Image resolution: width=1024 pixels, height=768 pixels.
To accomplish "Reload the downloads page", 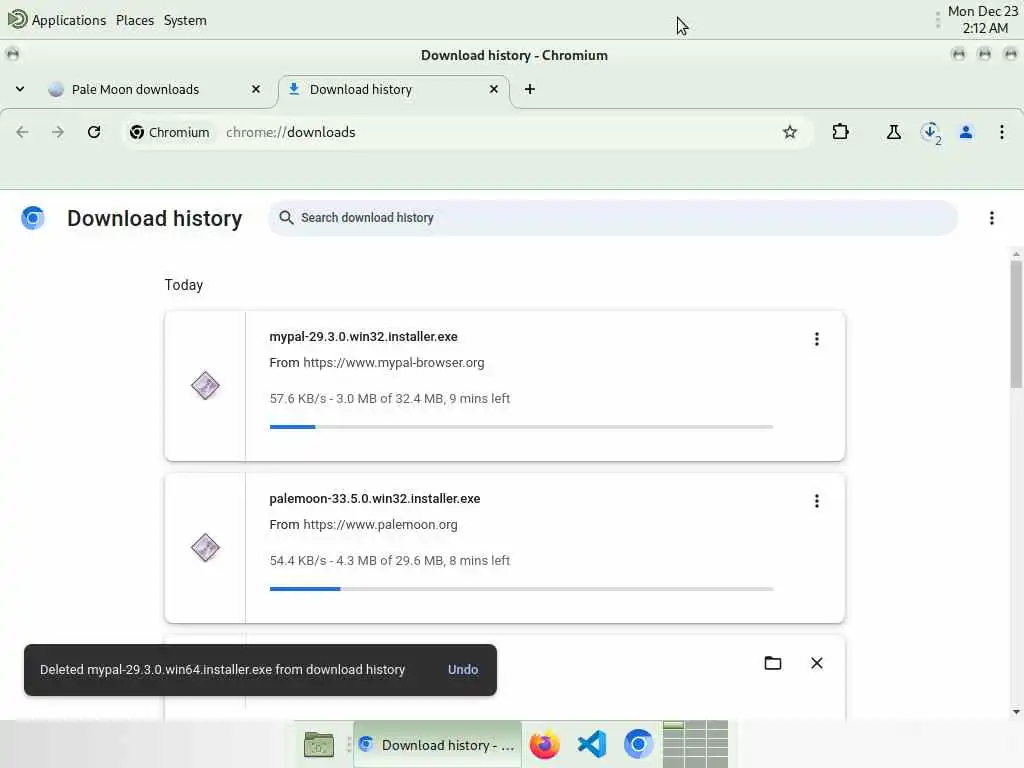I will pyautogui.click(x=94, y=133).
